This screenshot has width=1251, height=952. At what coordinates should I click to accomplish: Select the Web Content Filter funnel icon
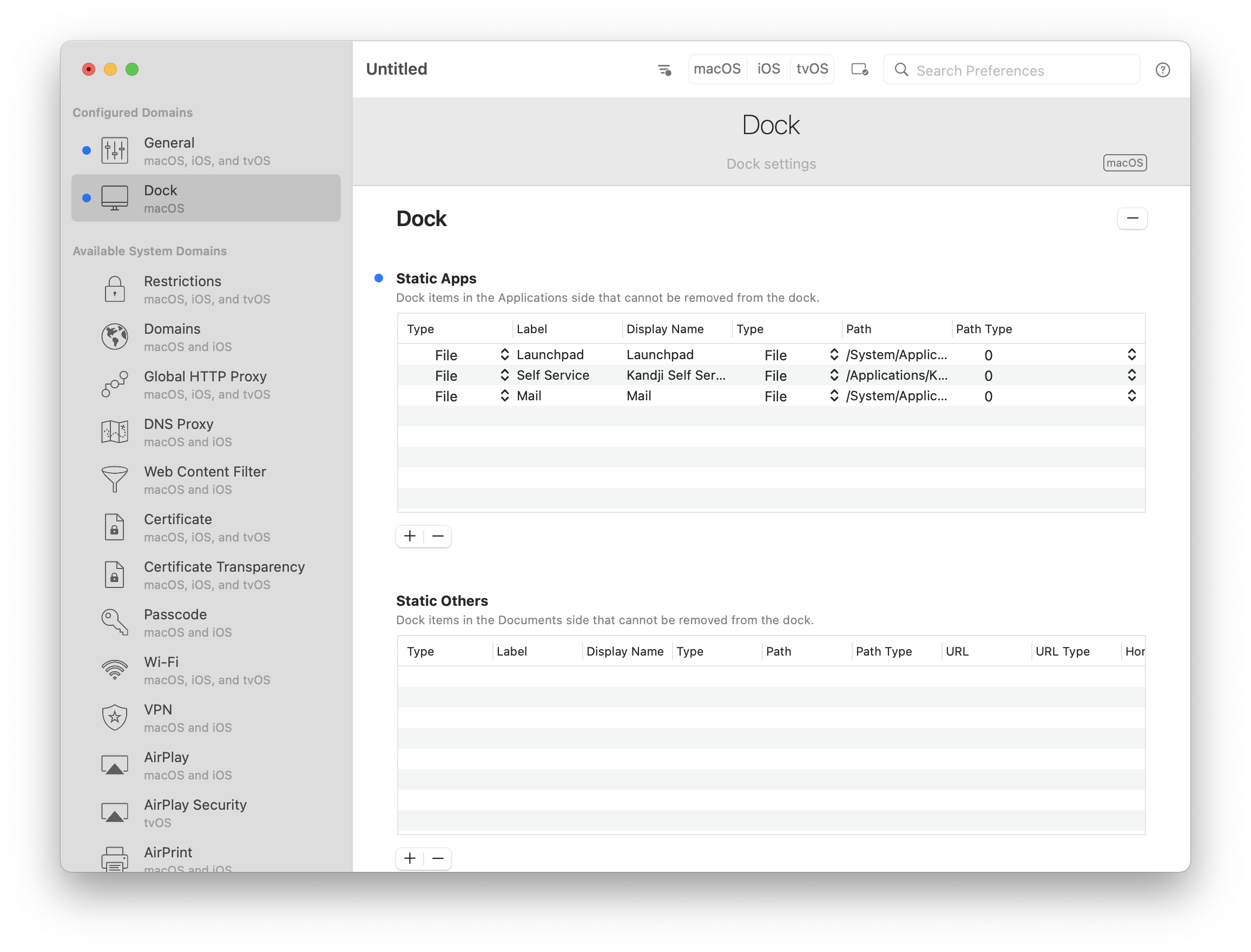click(115, 479)
